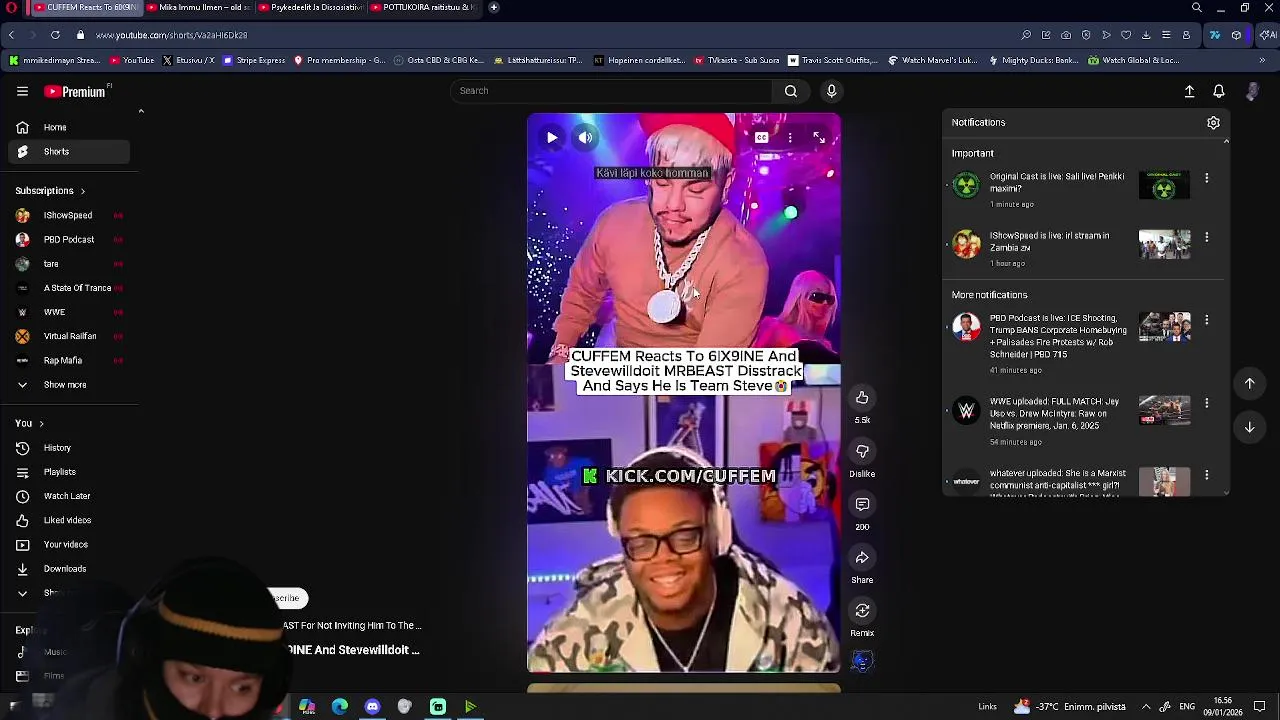Viewport: 1280px width, 720px height.
Task: Open A State Of Trance channel
Action: coord(69,288)
